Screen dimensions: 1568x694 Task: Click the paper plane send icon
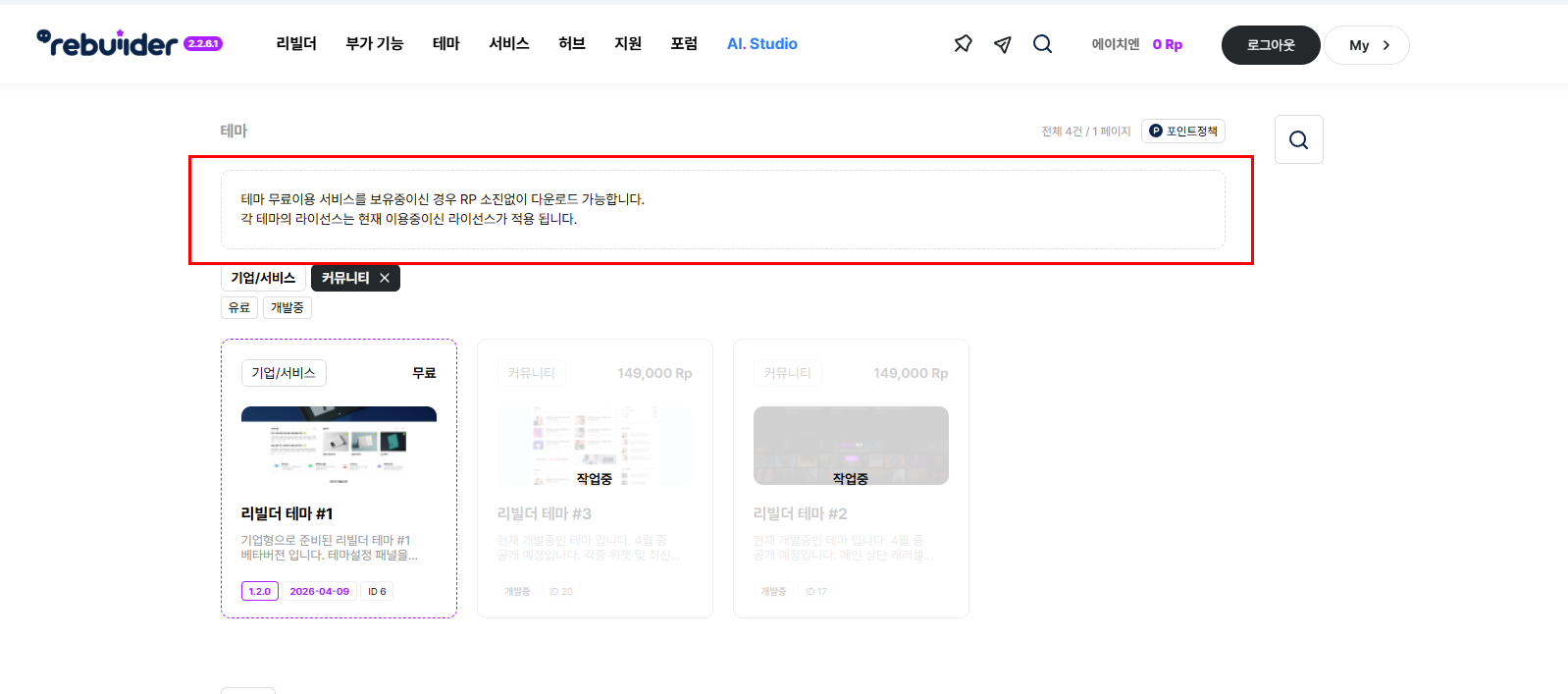click(x=1002, y=44)
